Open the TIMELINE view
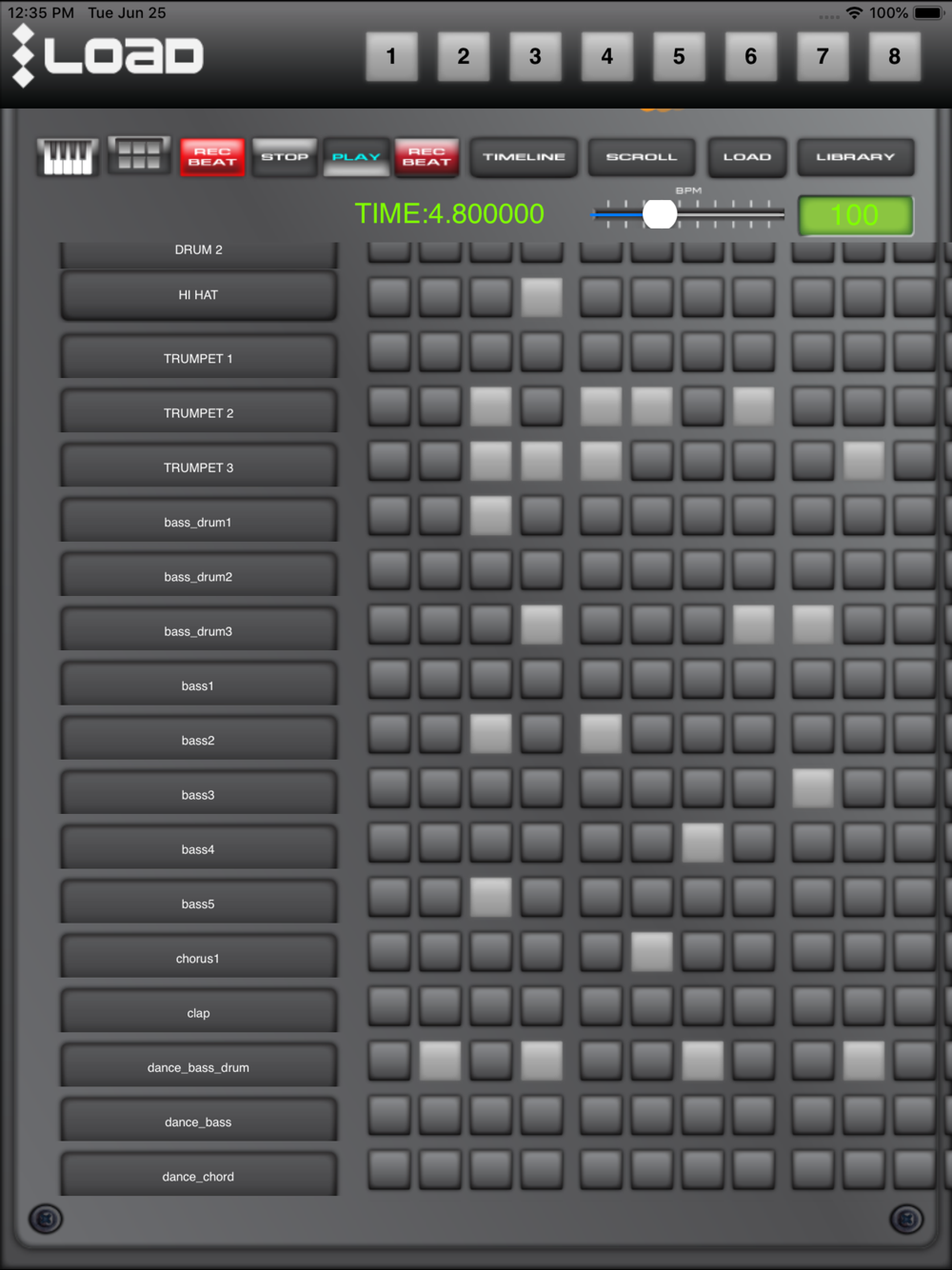This screenshot has height=1270, width=952. [524, 157]
